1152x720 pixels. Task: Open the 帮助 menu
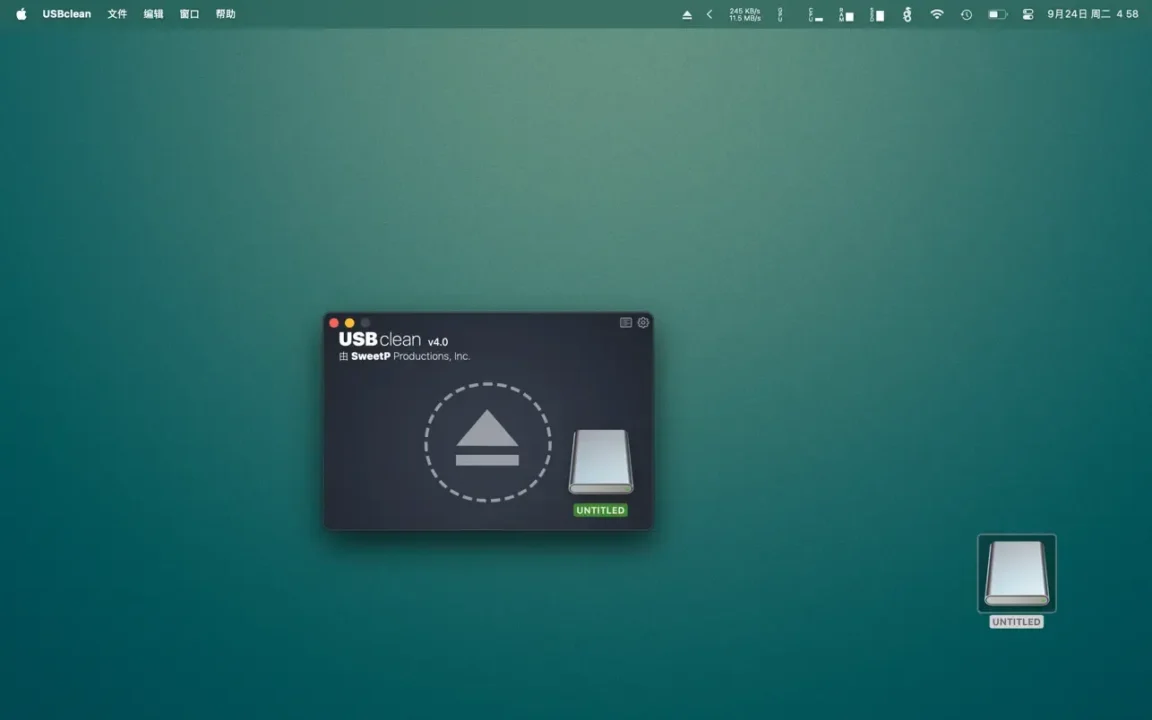(225, 14)
